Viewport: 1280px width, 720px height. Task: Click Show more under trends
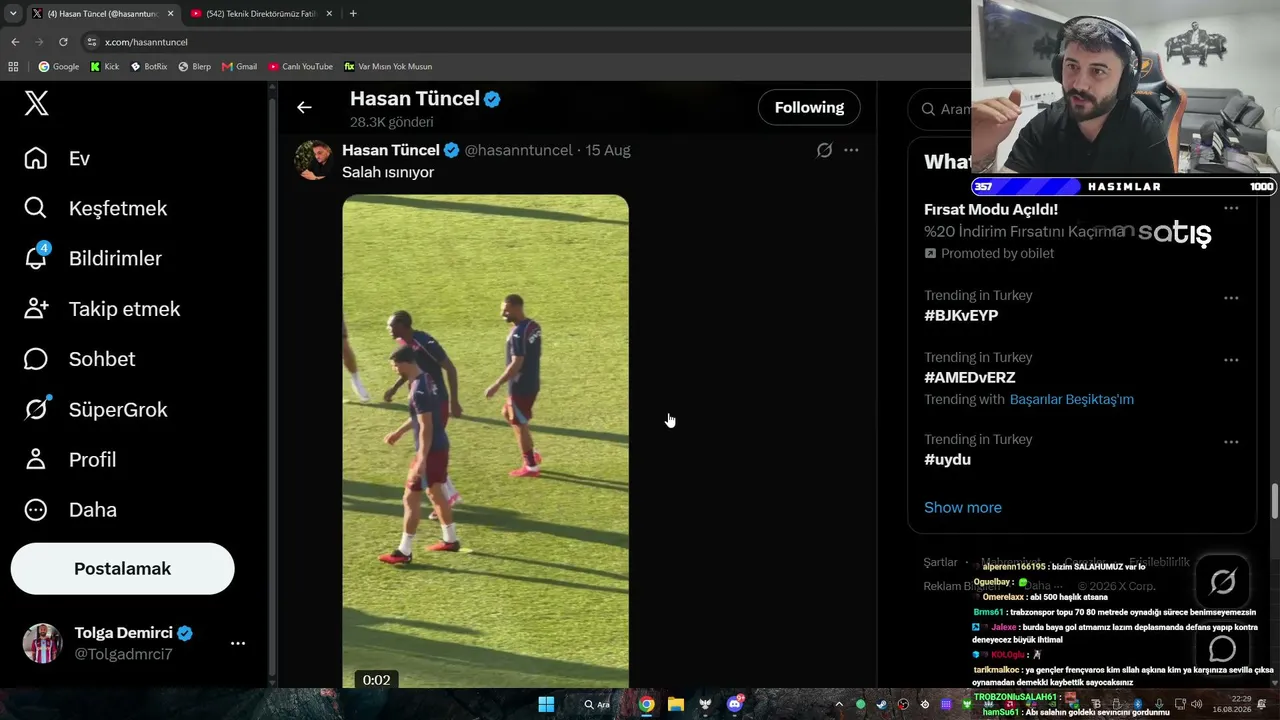(x=963, y=508)
